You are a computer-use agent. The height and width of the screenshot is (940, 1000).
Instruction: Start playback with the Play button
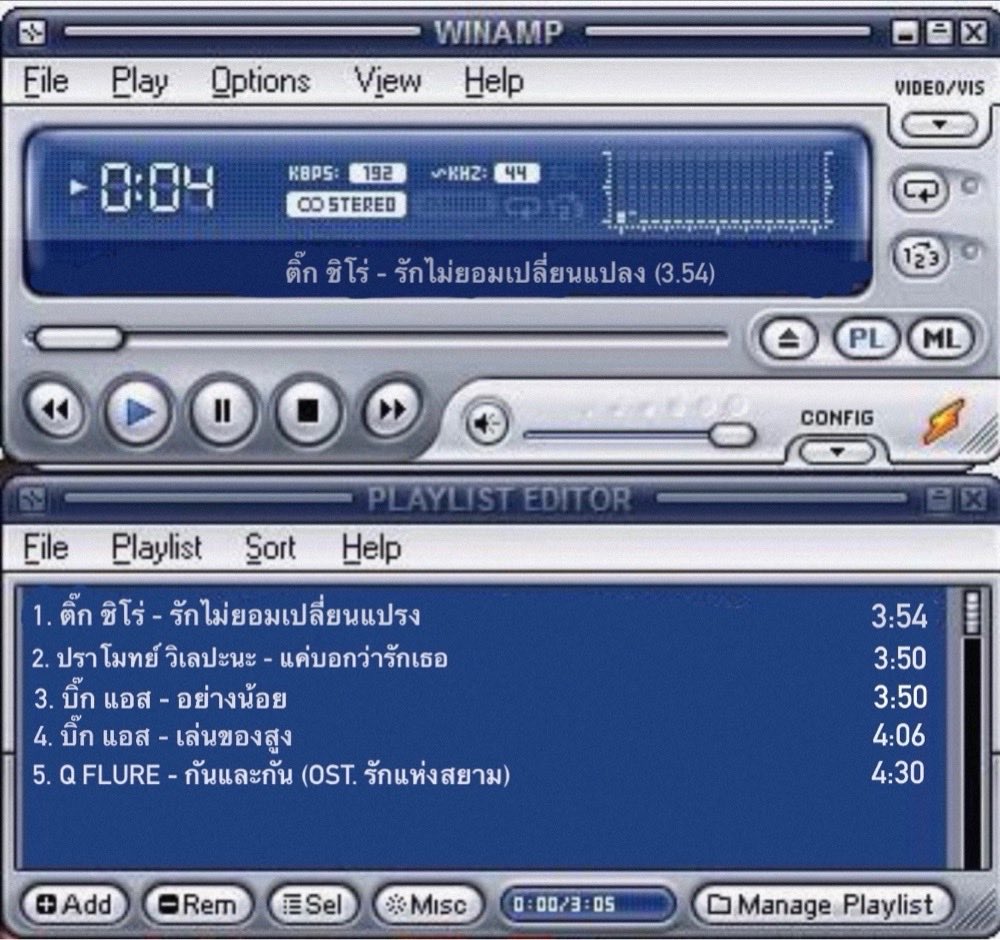138,411
